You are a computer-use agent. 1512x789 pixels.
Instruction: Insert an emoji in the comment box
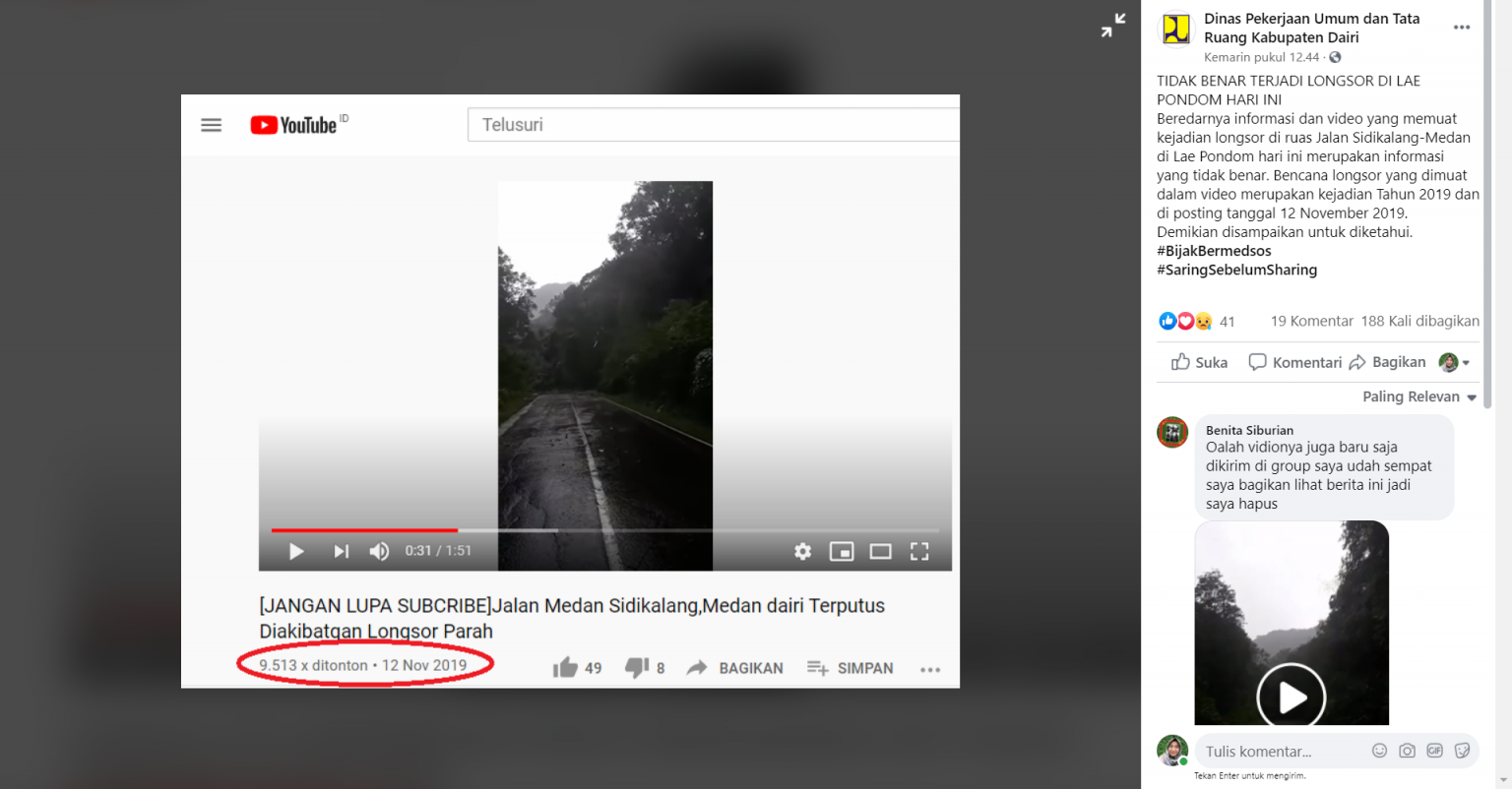coord(1379,751)
